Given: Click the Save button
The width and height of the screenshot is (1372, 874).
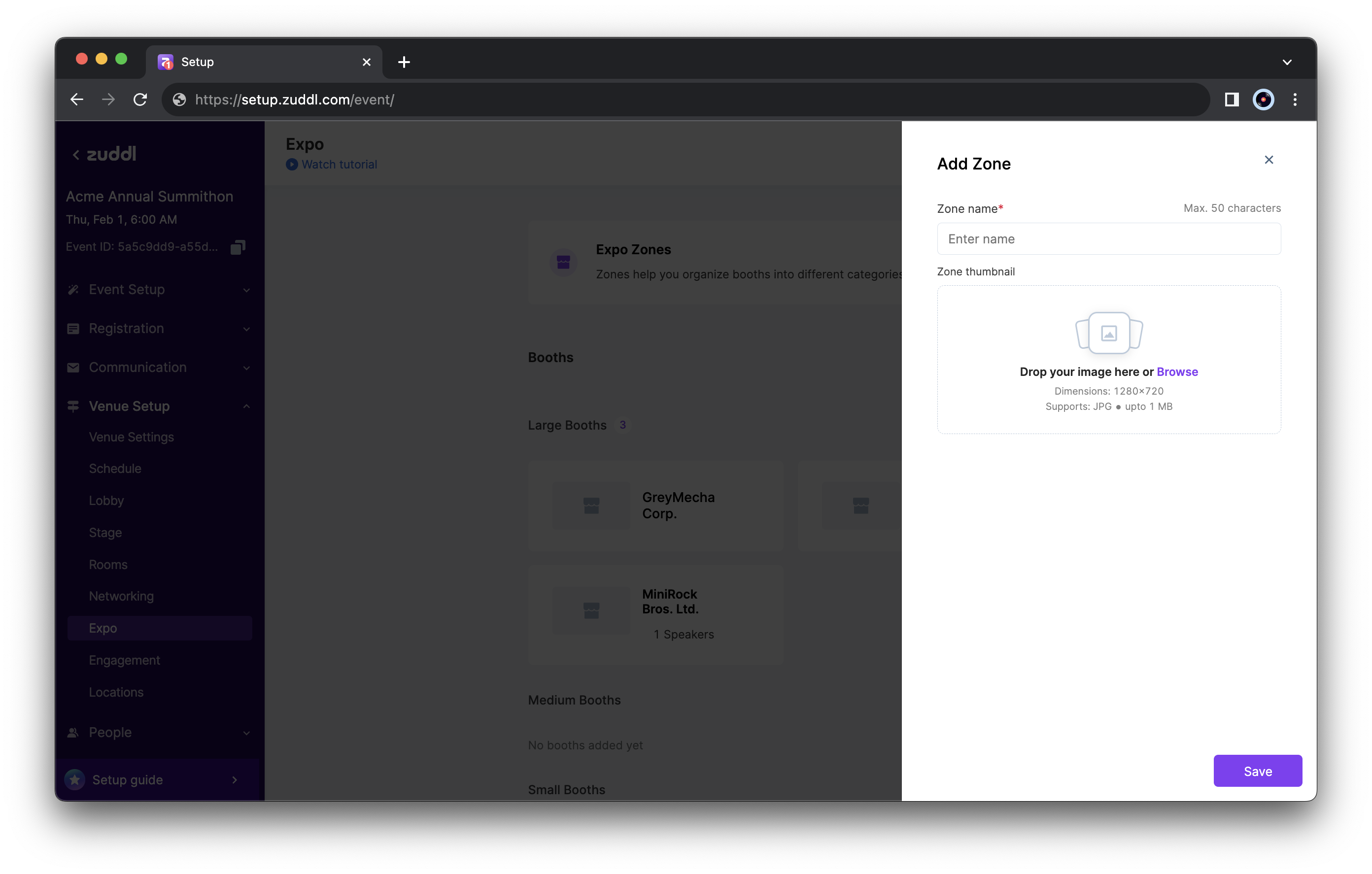Looking at the screenshot, I should (1257, 771).
